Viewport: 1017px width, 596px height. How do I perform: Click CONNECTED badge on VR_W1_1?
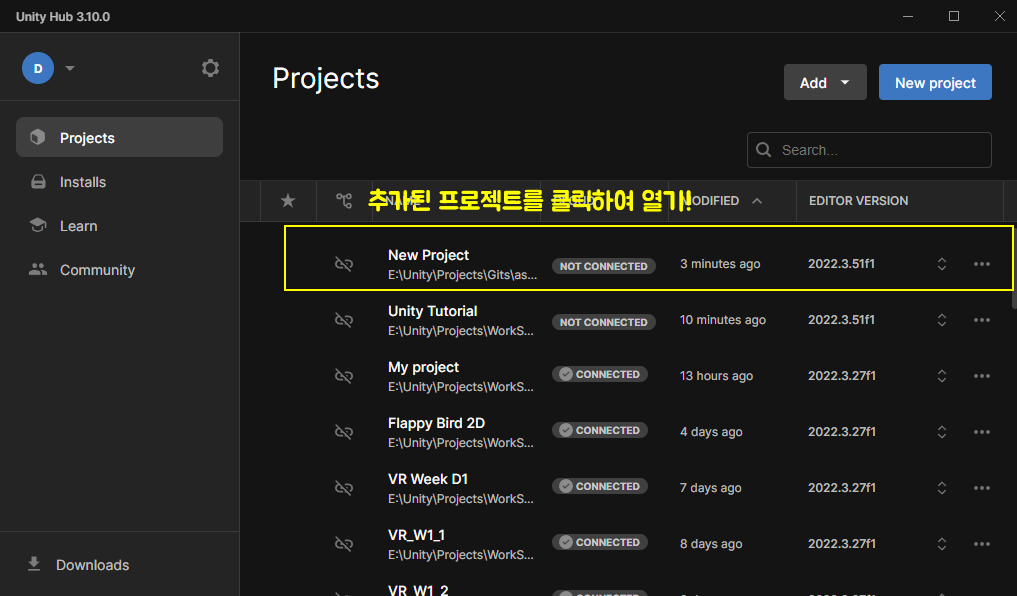coord(600,542)
